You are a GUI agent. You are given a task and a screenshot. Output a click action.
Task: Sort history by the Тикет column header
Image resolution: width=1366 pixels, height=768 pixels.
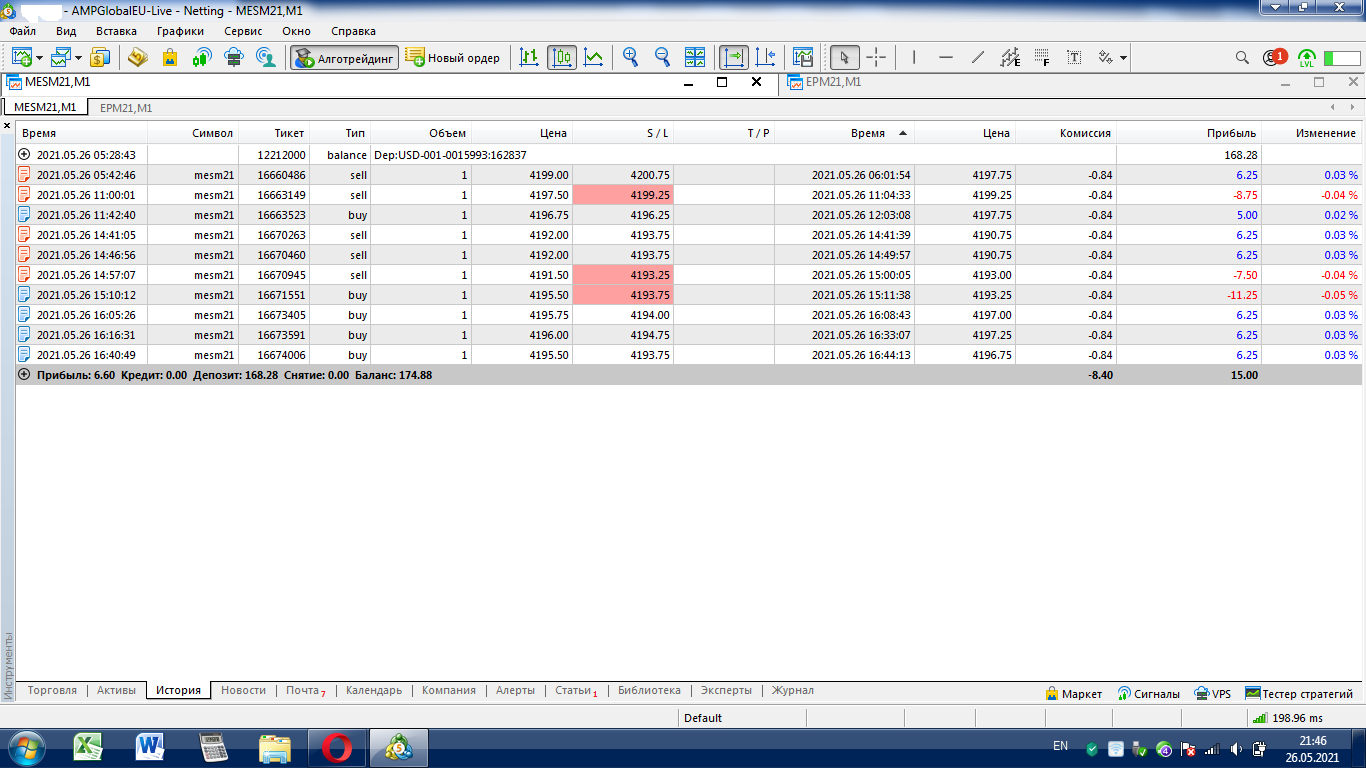coord(274,133)
